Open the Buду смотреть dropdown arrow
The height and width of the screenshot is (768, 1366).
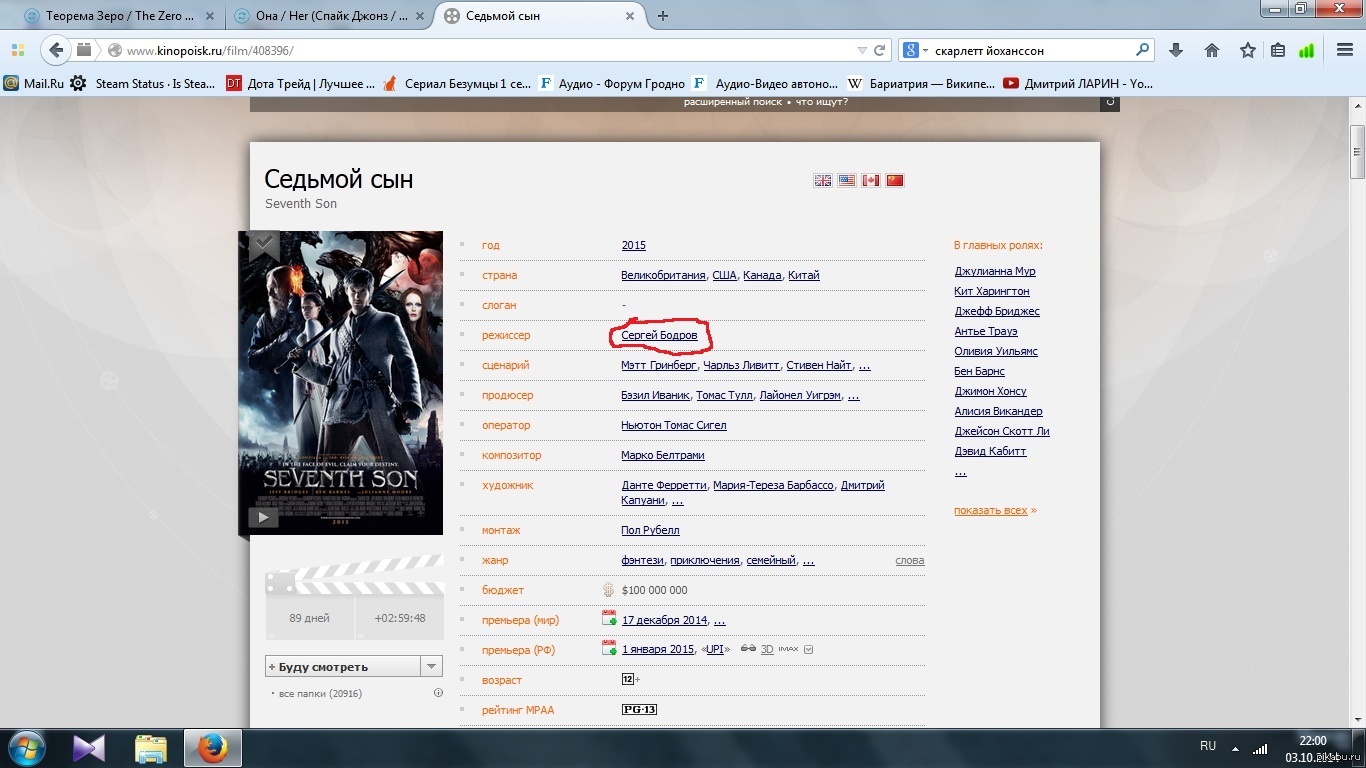pos(432,667)
